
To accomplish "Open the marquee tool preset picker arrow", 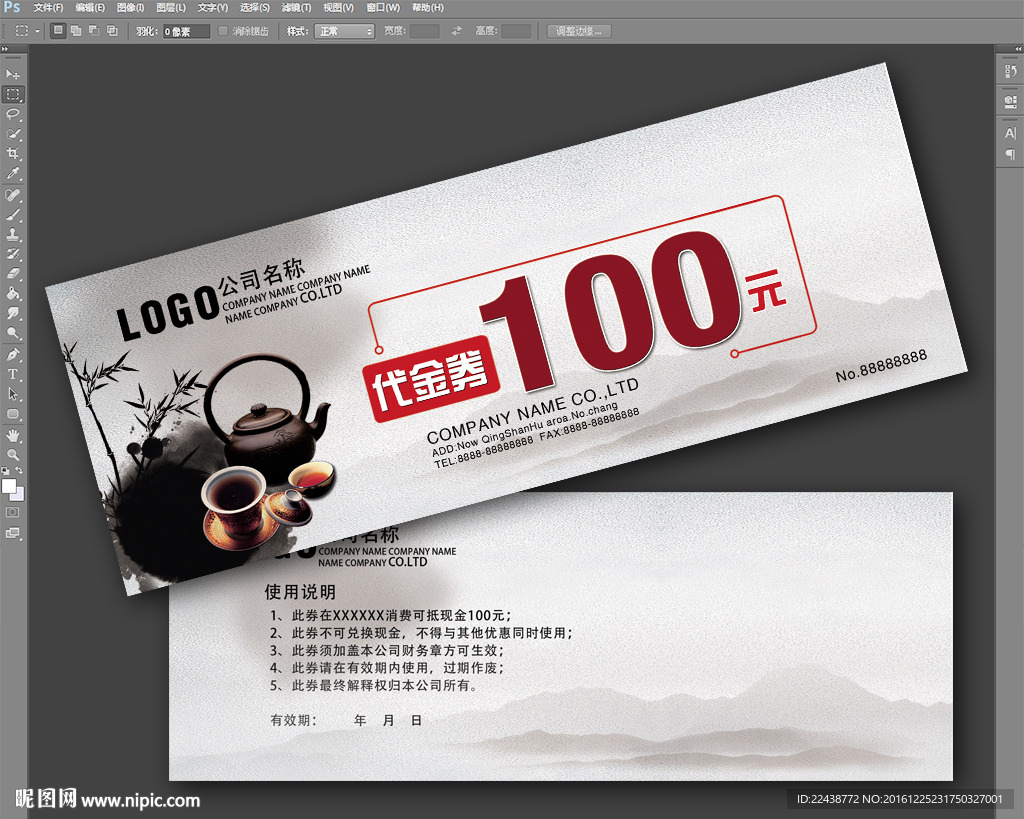I will click(x=37, y=31).
